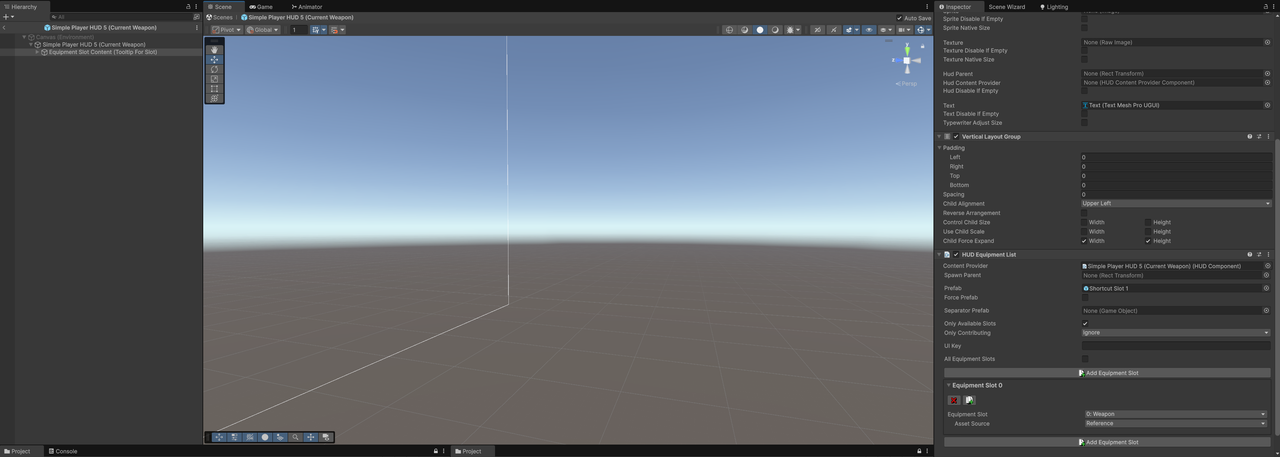The image size is (1280, 457).
Task: Click the Spacing value field
Action: point(1176,194)
